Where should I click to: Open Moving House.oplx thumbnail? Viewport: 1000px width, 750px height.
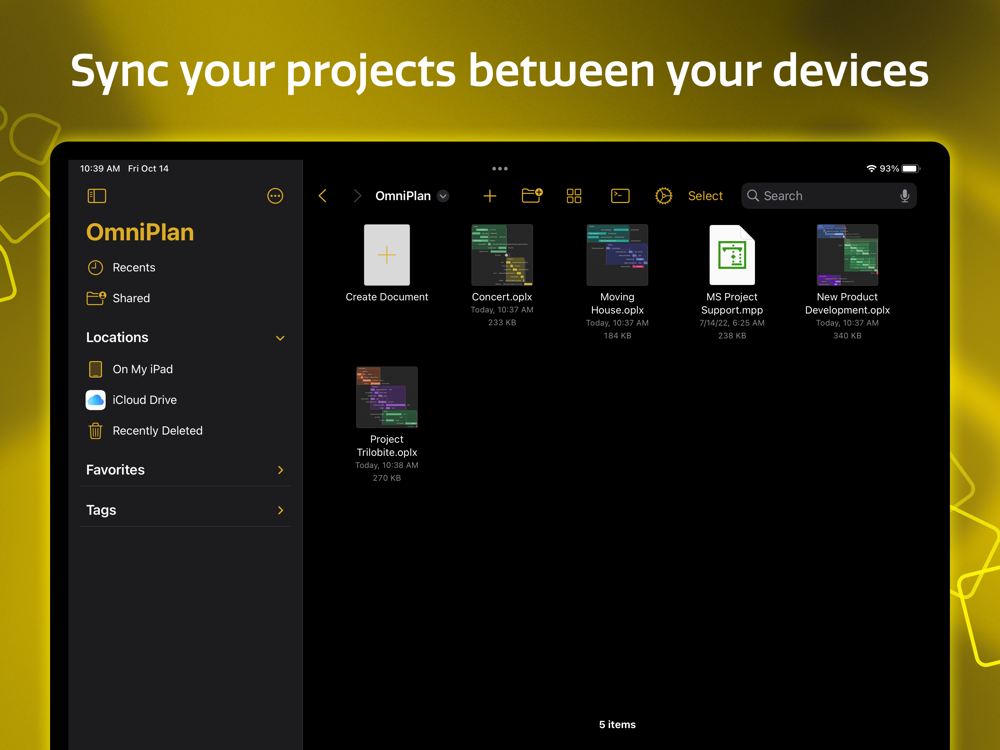[x=617, y=254]
